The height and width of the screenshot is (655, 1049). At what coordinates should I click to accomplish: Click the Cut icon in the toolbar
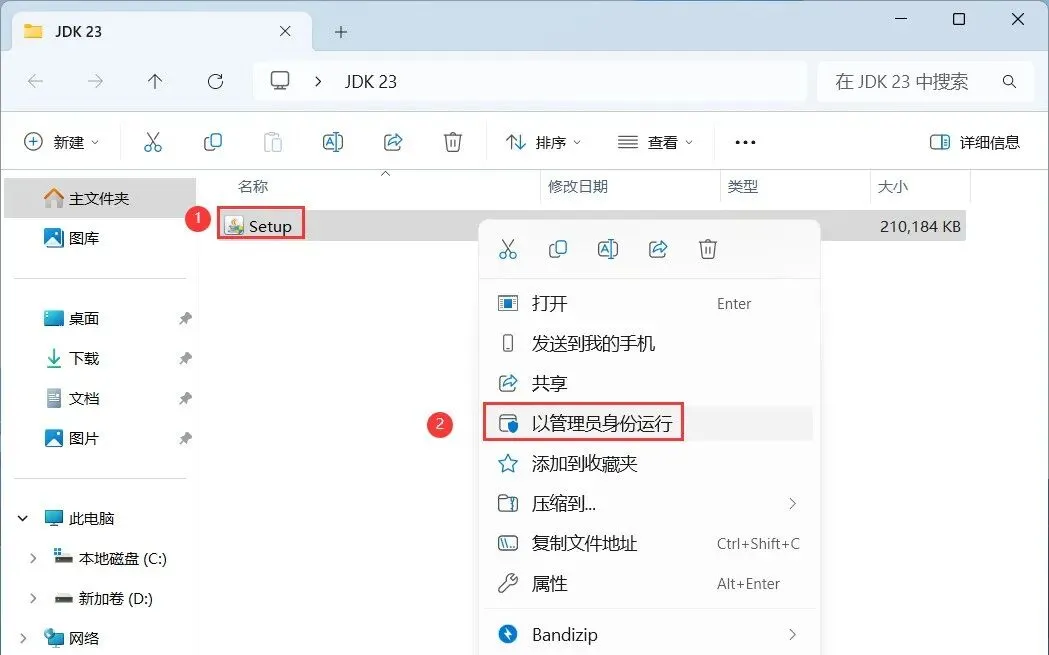(153, 142)
